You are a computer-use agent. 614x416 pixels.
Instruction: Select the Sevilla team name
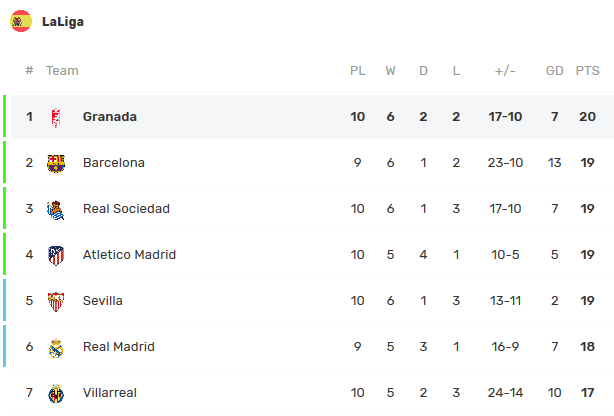[x=103, y=301]
